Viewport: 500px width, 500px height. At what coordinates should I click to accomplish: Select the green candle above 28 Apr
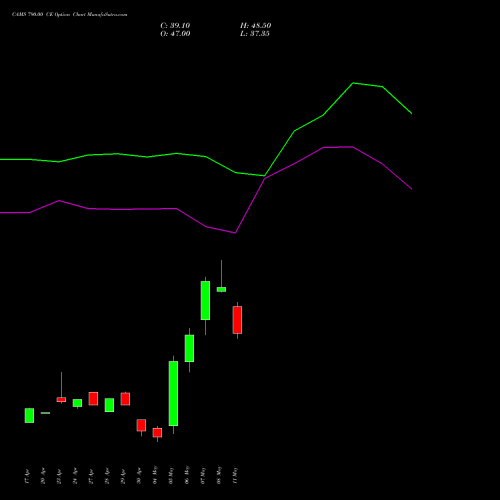tap(109, 405)
